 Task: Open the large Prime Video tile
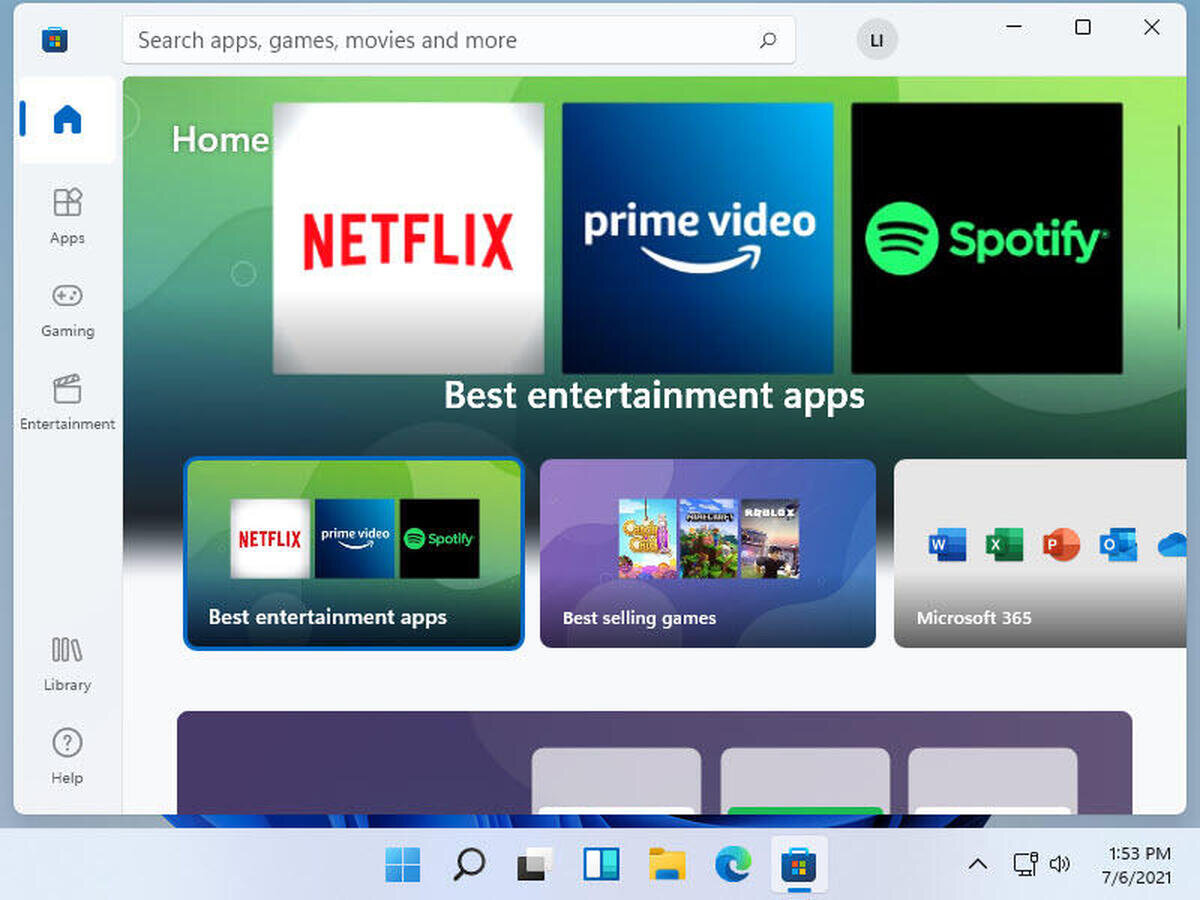tap(698, 238)
